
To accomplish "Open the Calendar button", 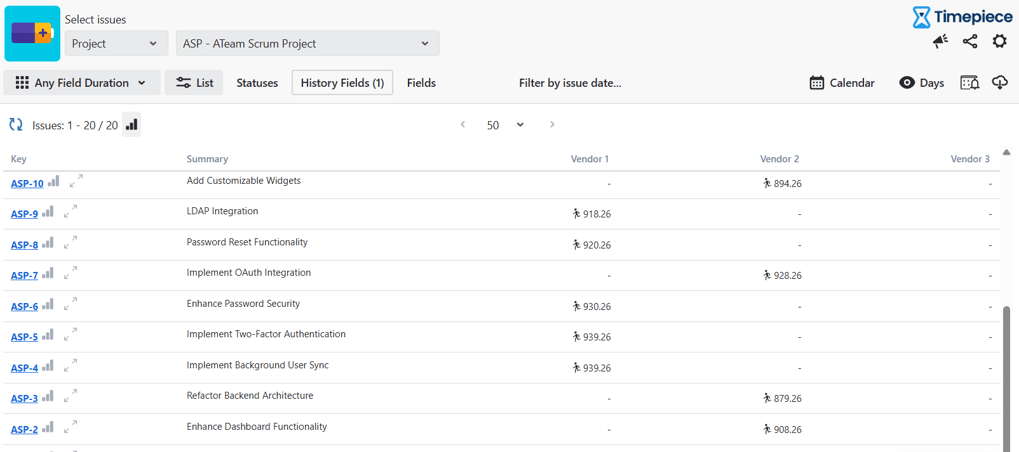I will tap(842, 83).
